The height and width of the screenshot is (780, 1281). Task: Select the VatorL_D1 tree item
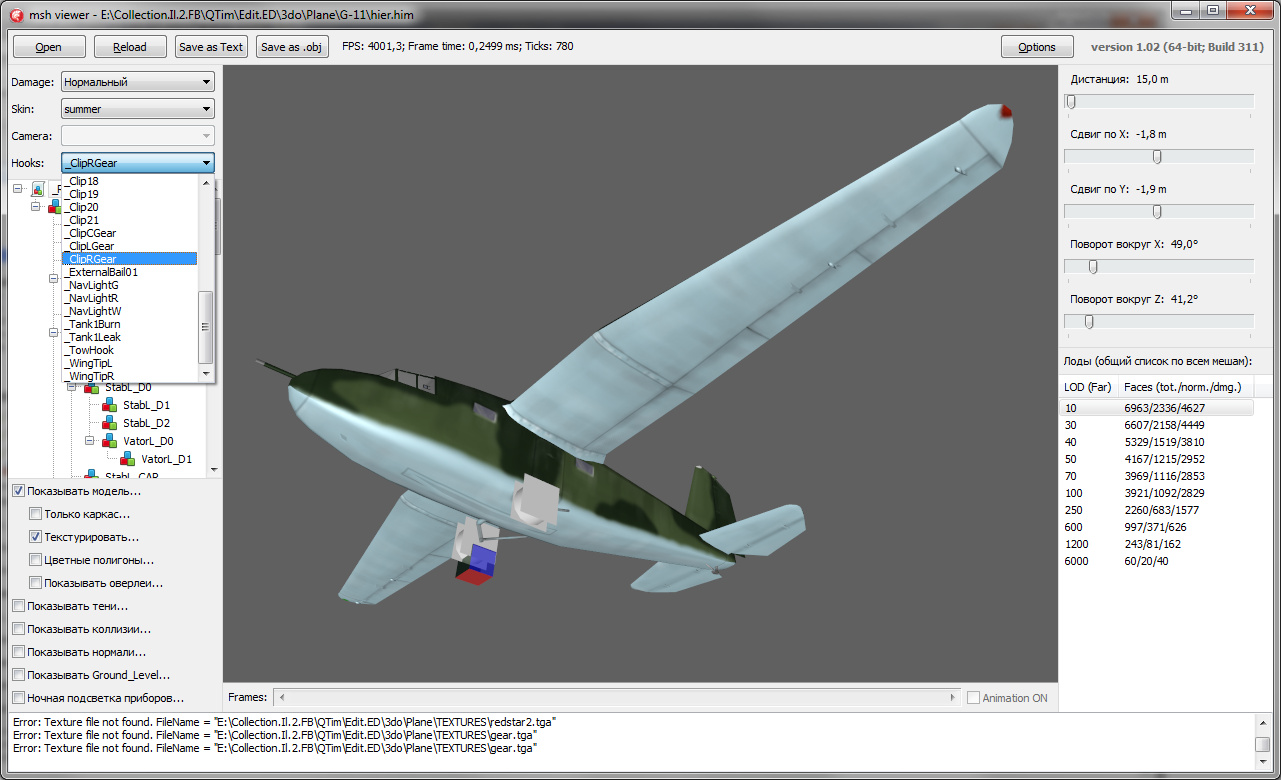tap(167, 459)
